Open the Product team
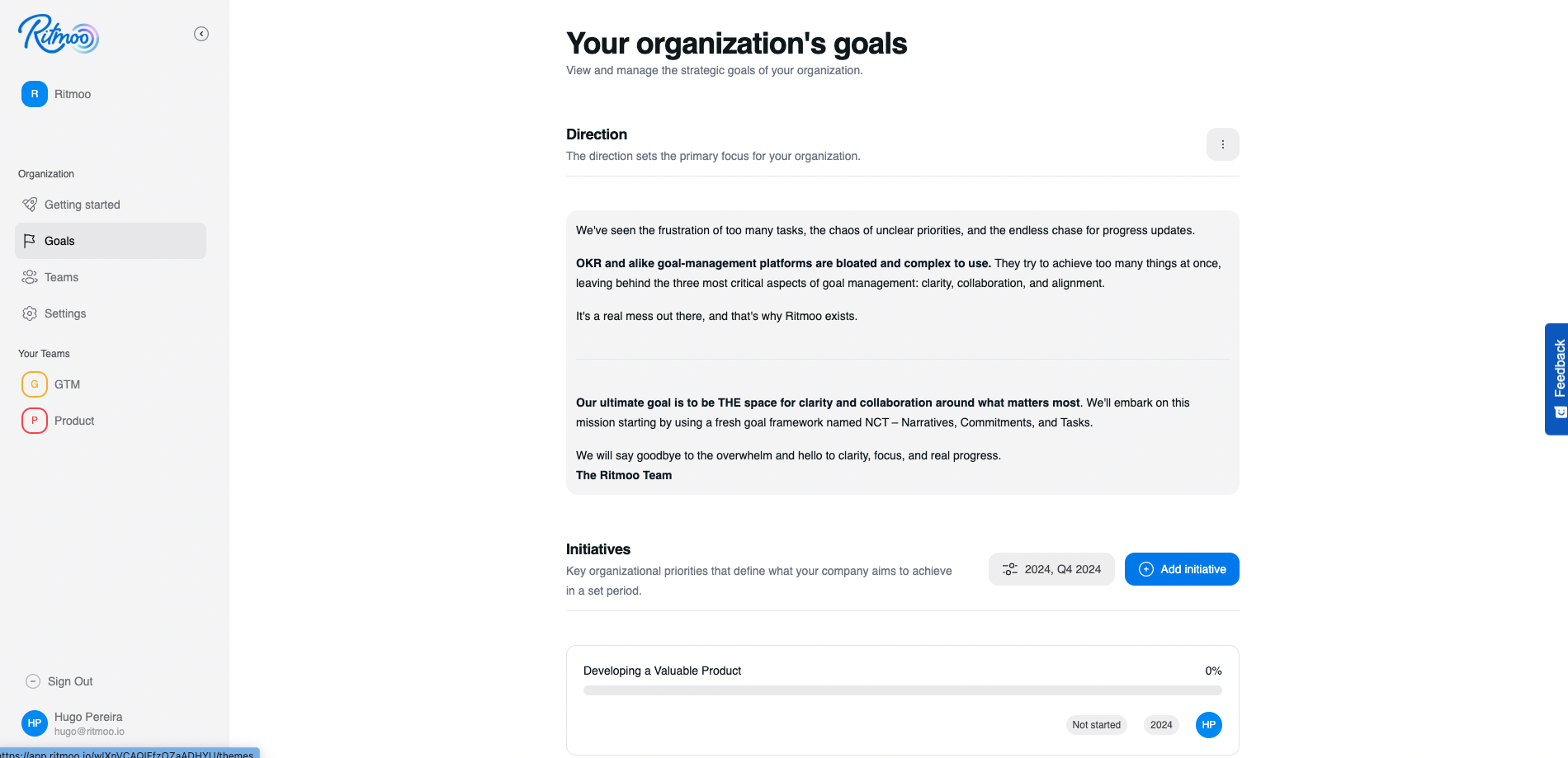Screen dimensions: 1568x758 [74, 421]
